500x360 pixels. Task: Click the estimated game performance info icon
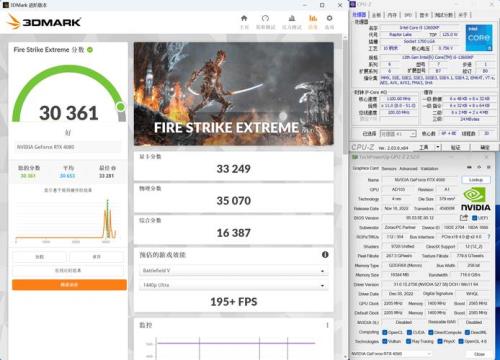[325, 255]
